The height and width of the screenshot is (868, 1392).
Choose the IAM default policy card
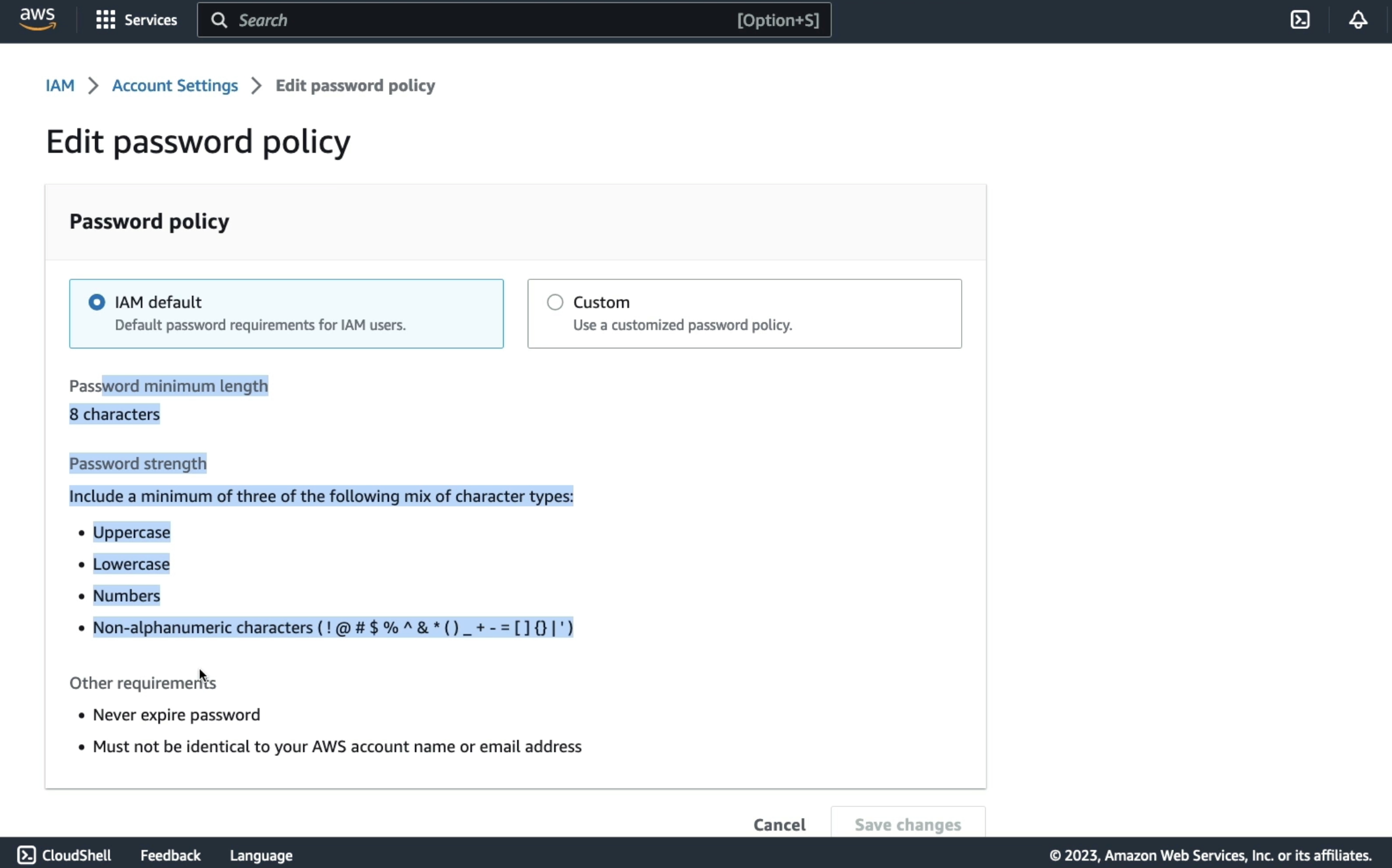click(286, 314)
